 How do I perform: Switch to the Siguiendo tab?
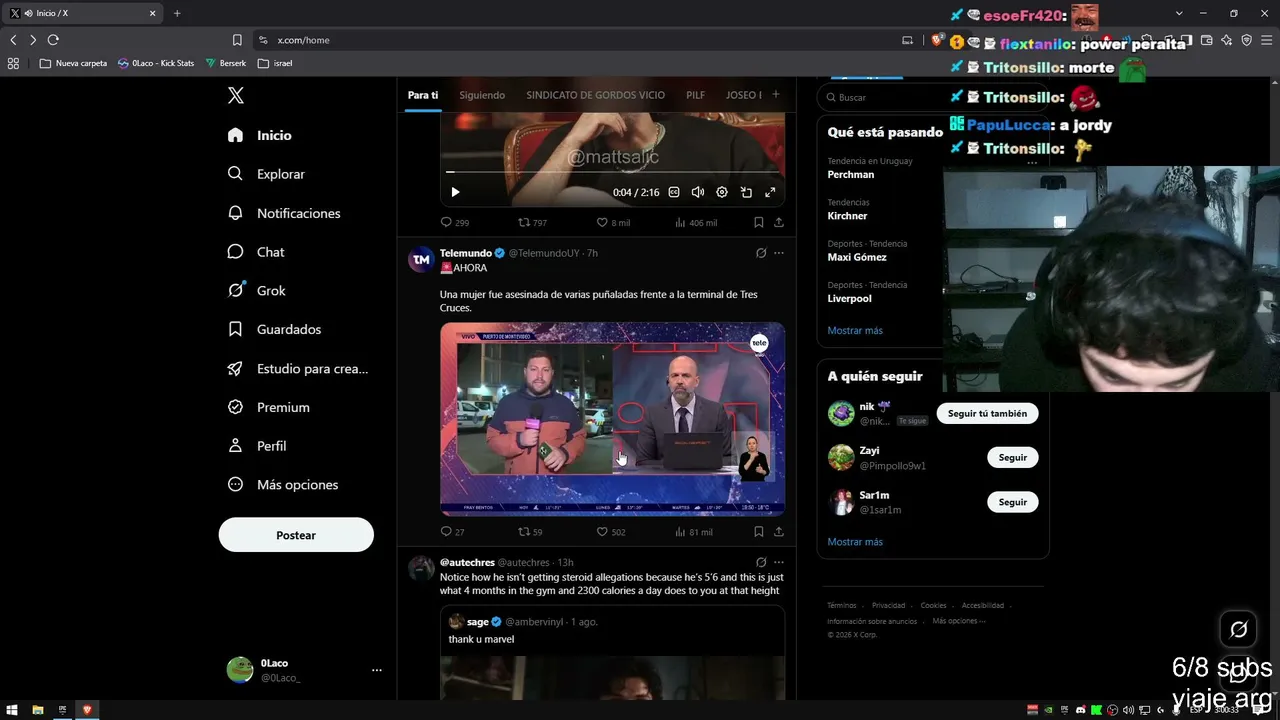click(x=482, y=95)
